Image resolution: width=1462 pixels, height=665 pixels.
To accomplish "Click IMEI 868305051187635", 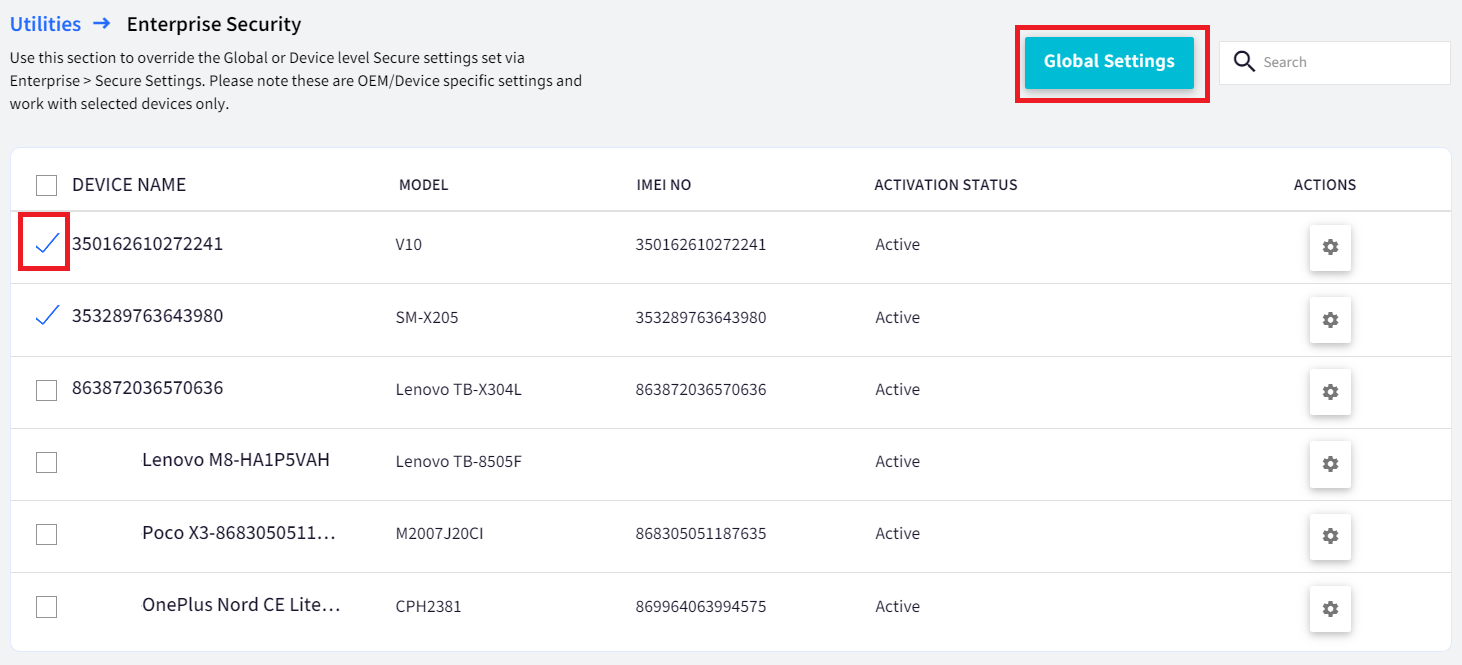I will (701, 534).
